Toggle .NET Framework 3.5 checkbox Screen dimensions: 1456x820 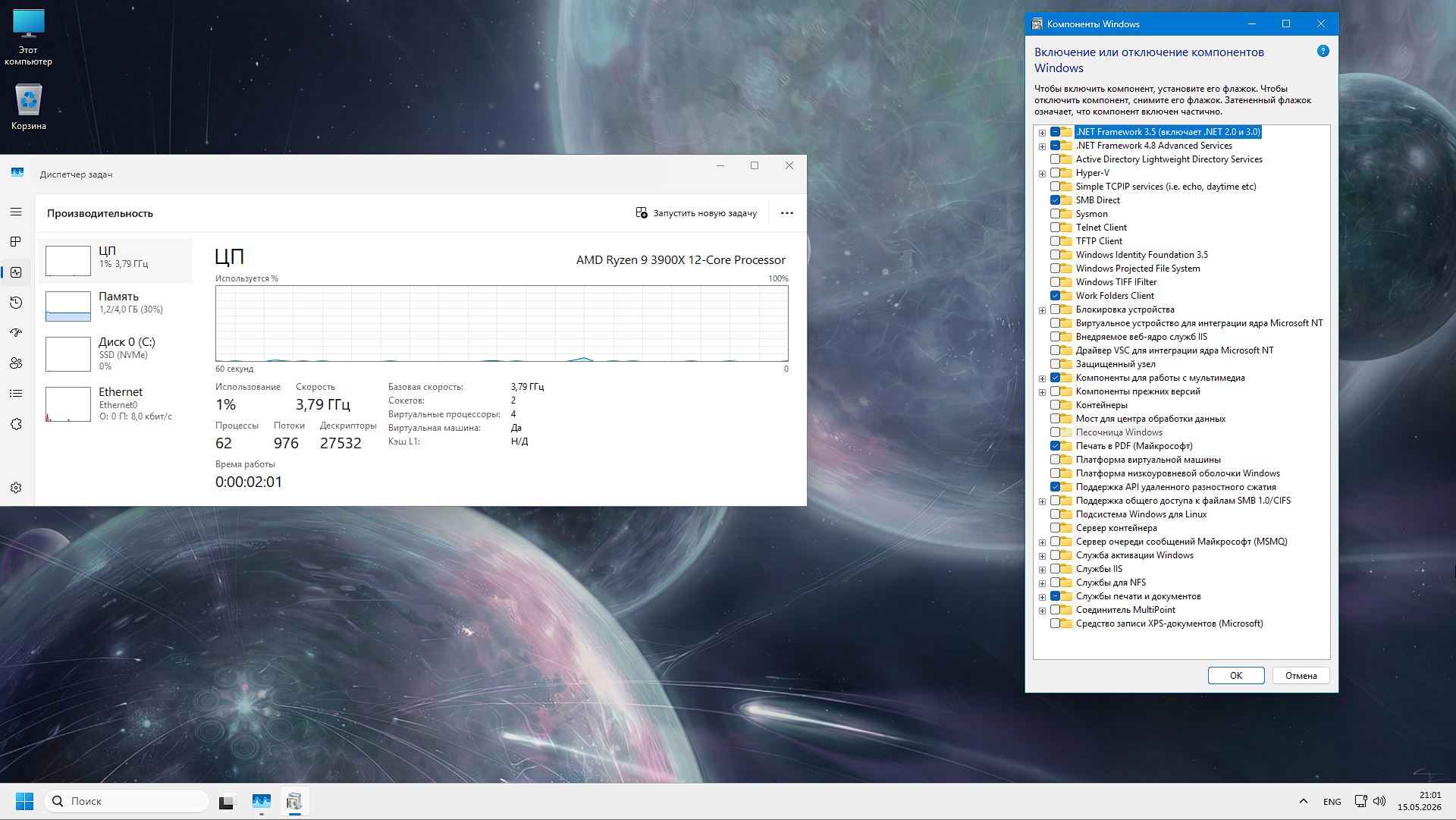pyautogui.click(x=1055, y=132)
